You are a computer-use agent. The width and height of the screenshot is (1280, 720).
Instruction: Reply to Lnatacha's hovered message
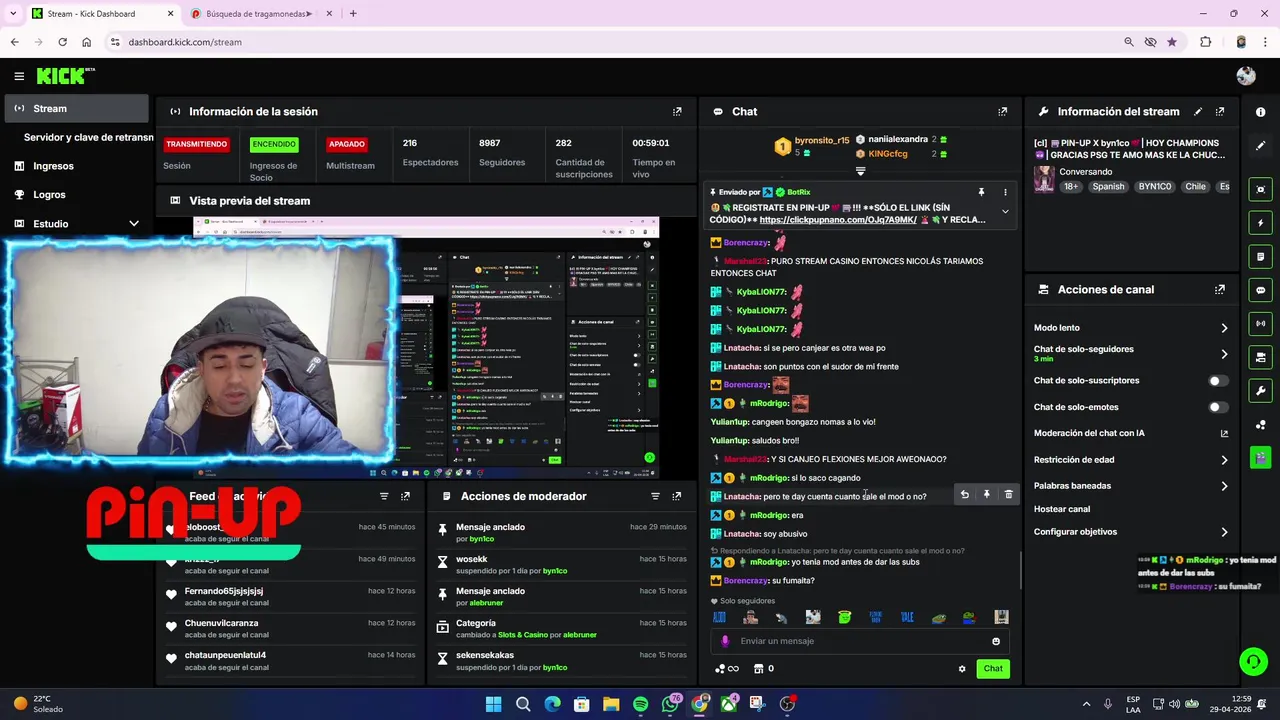tap(964, 495)
